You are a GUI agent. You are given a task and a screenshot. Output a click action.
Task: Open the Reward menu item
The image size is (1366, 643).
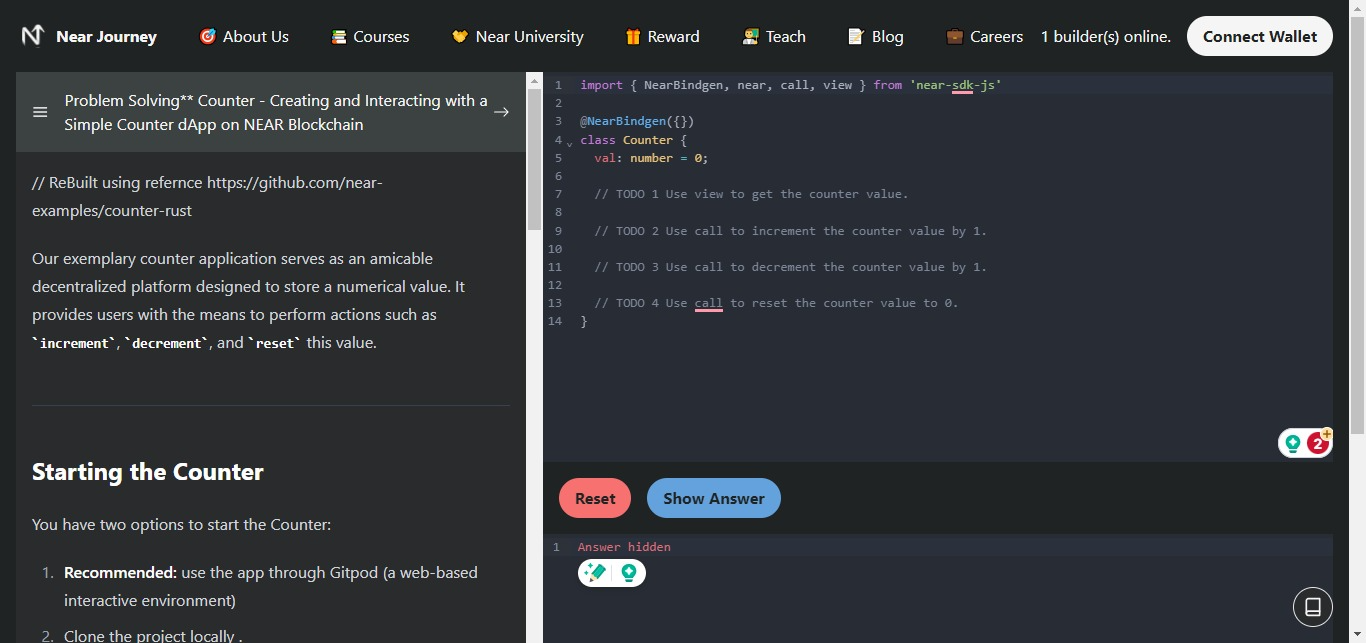click(662, 36)
